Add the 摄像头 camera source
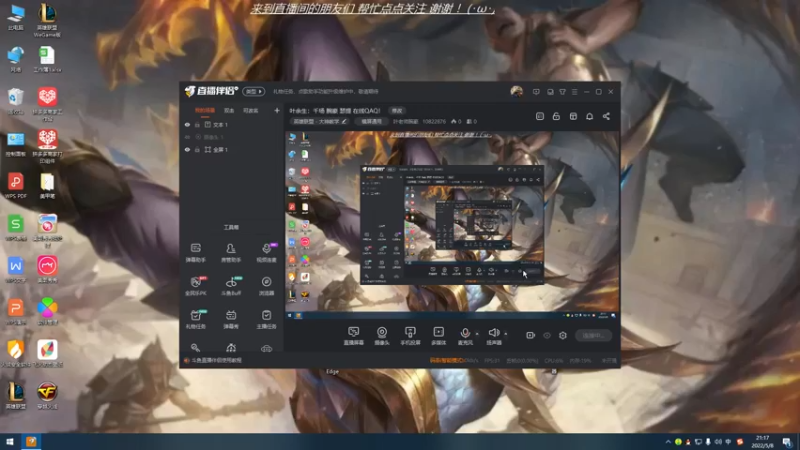The height and width of the screenshot is (450, 800). tap(382, 336)
